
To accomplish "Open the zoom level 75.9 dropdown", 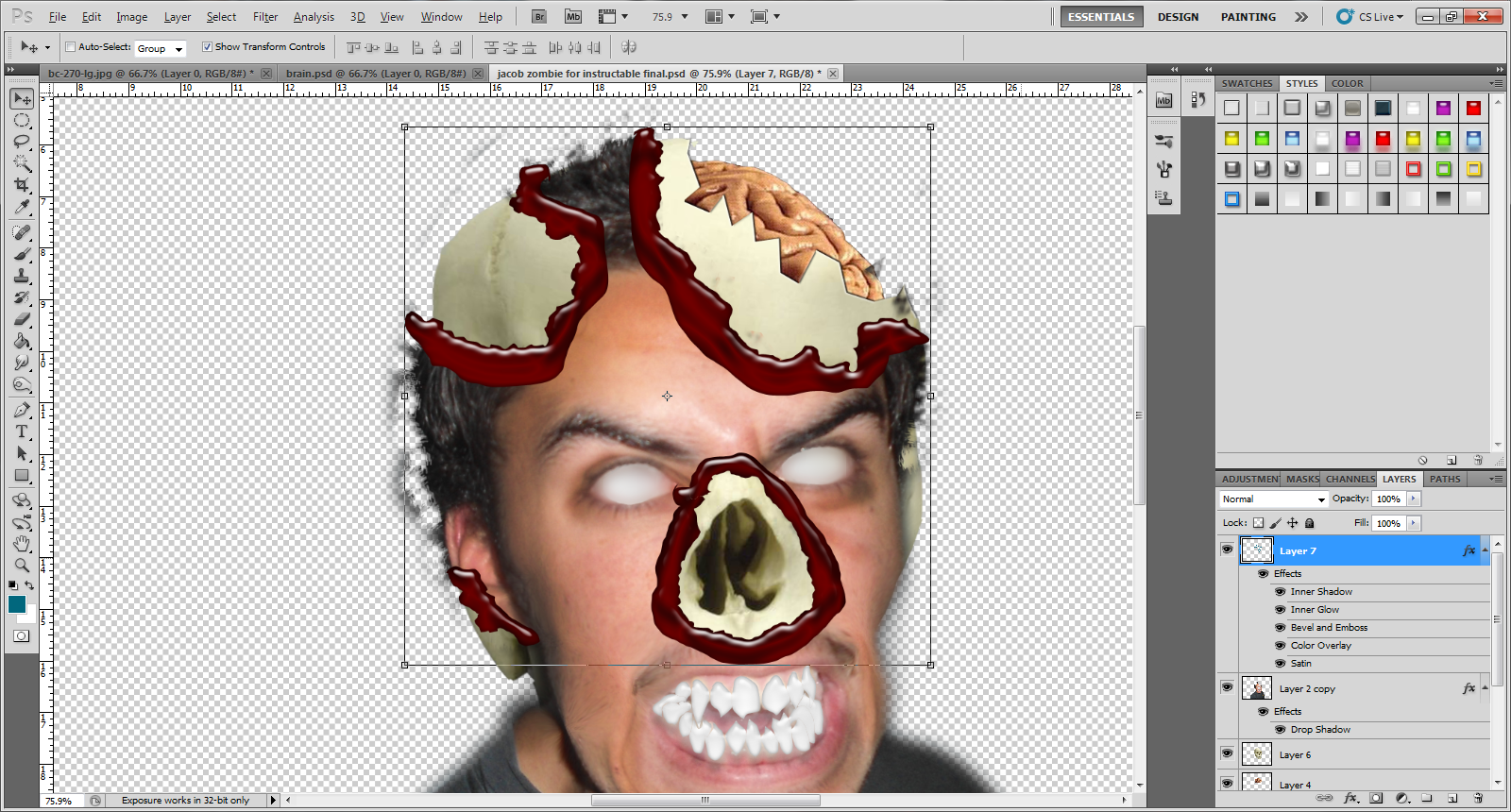I will point(685,16).
